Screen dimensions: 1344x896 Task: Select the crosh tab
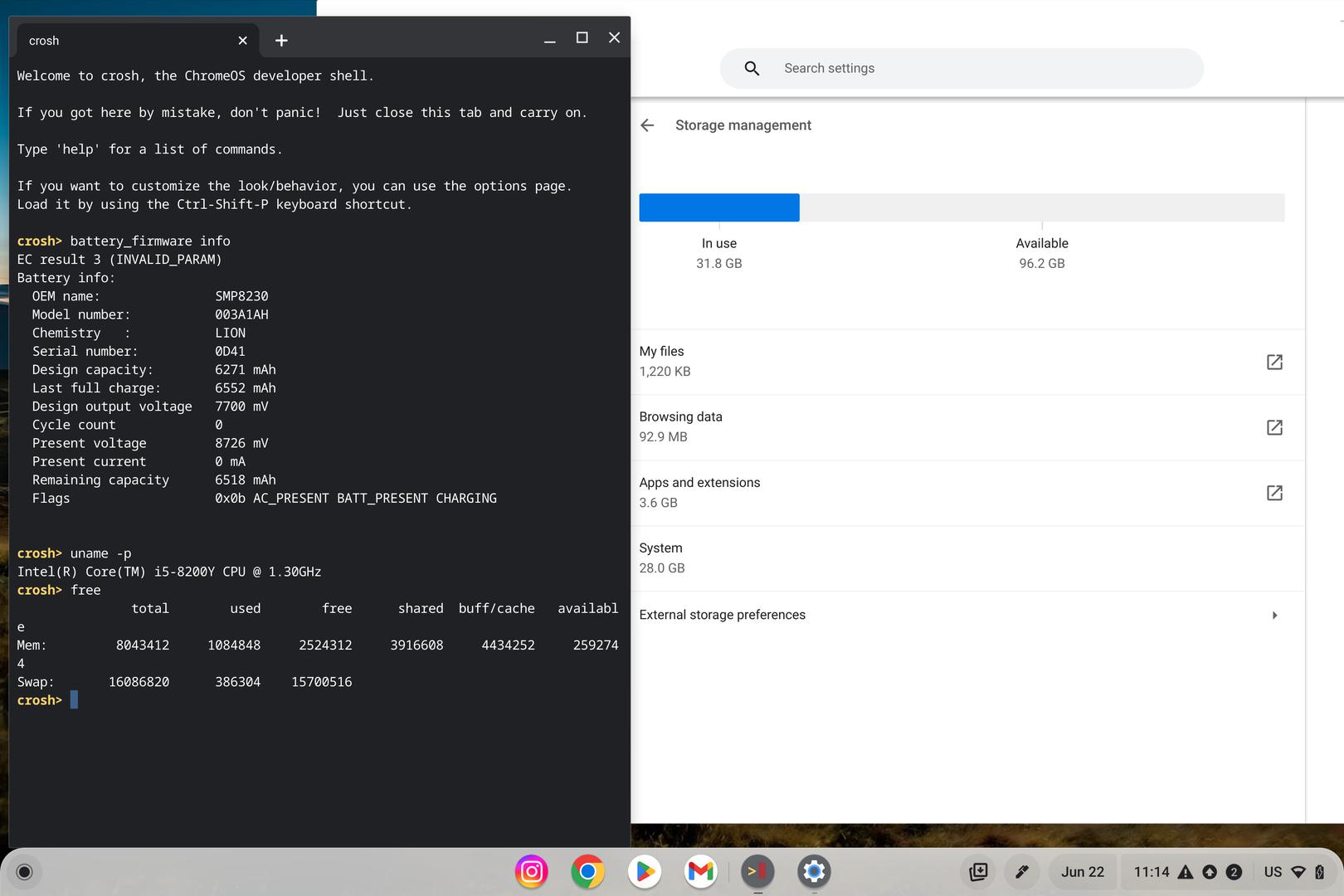click(x=124, y=41)
